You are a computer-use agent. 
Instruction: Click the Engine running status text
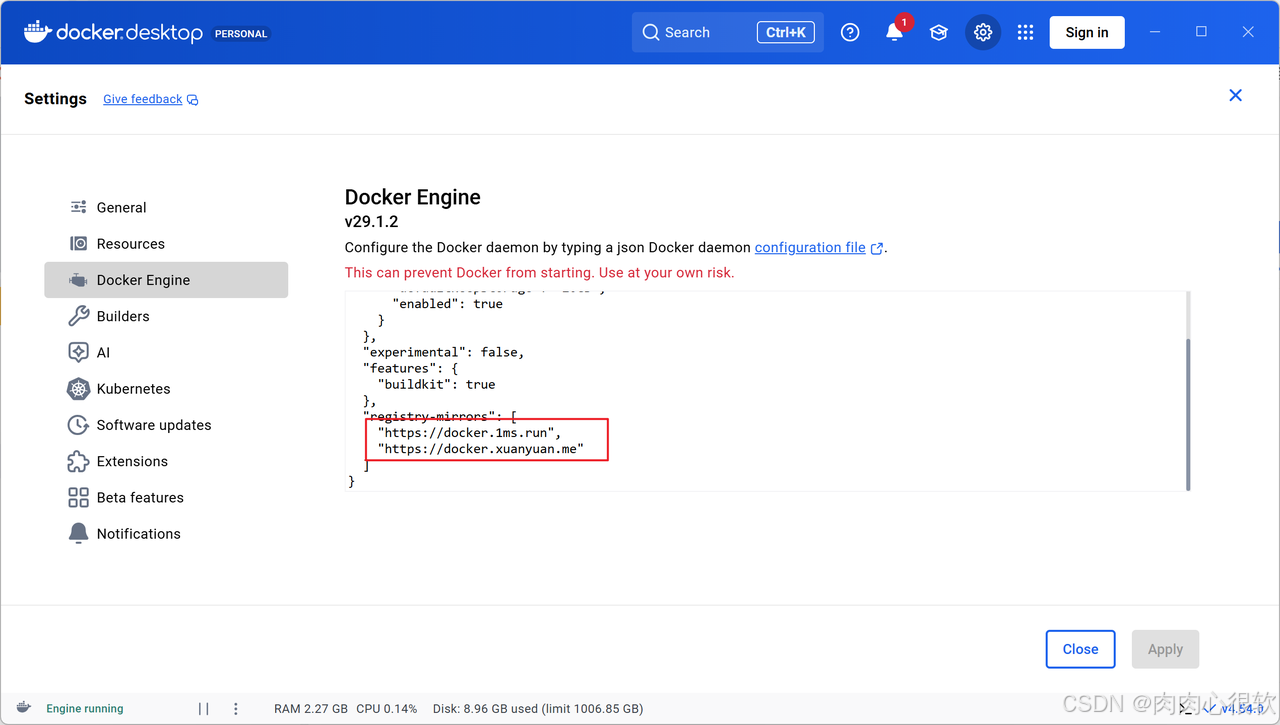(85, 709)
